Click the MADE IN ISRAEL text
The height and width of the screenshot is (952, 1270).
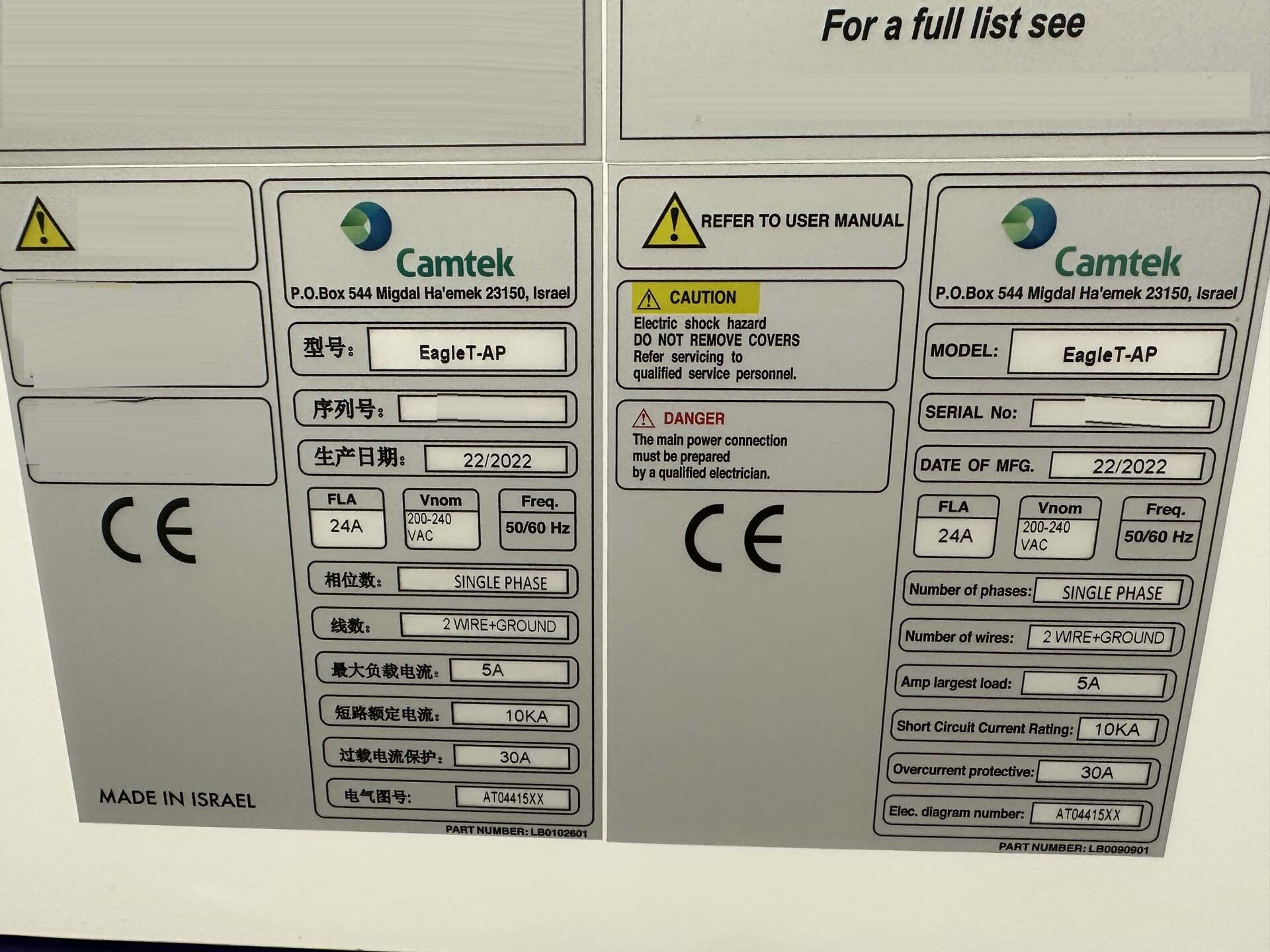click(177, 799)
